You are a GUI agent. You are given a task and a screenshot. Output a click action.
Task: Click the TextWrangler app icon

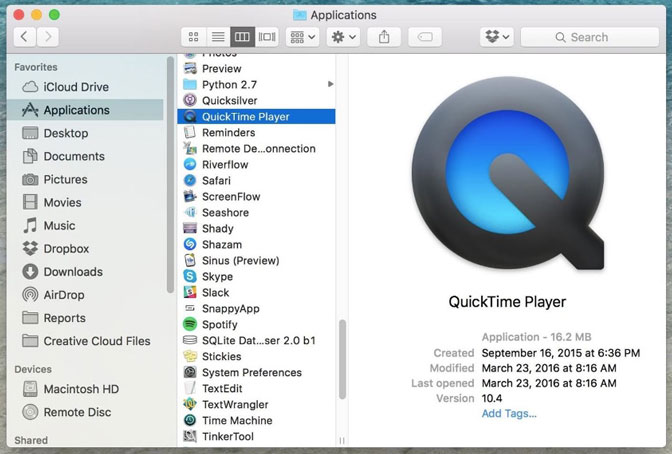coord(190,404)
